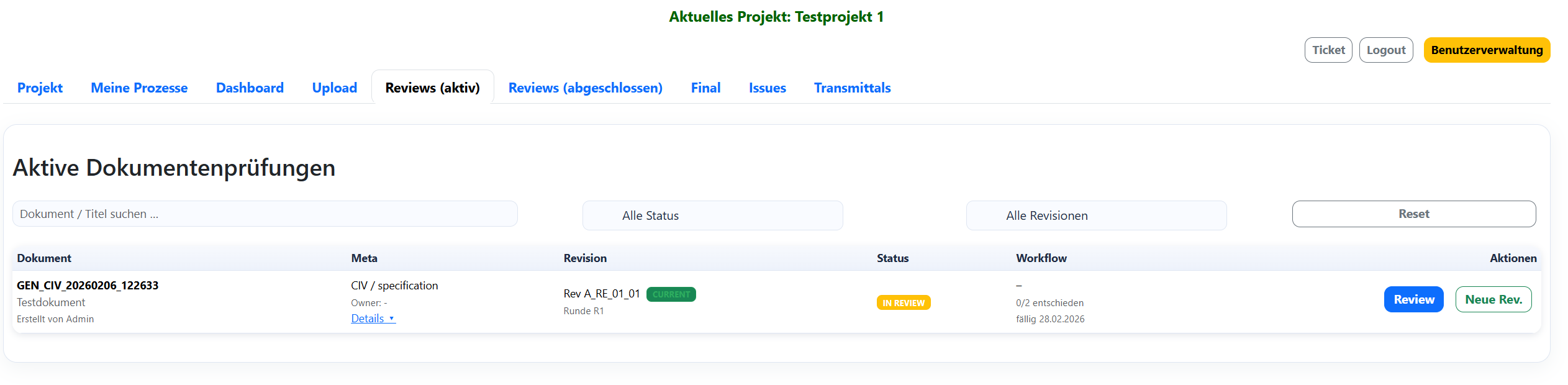
Task: View the Transmittals tab
Action: coord(852,88)
